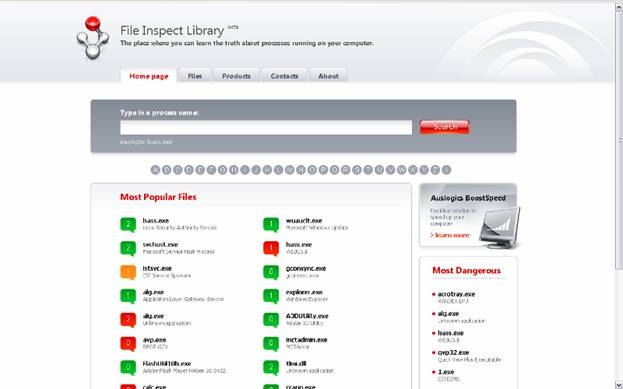Open FlashUtil10b.exe file entry

click(167, 364)
